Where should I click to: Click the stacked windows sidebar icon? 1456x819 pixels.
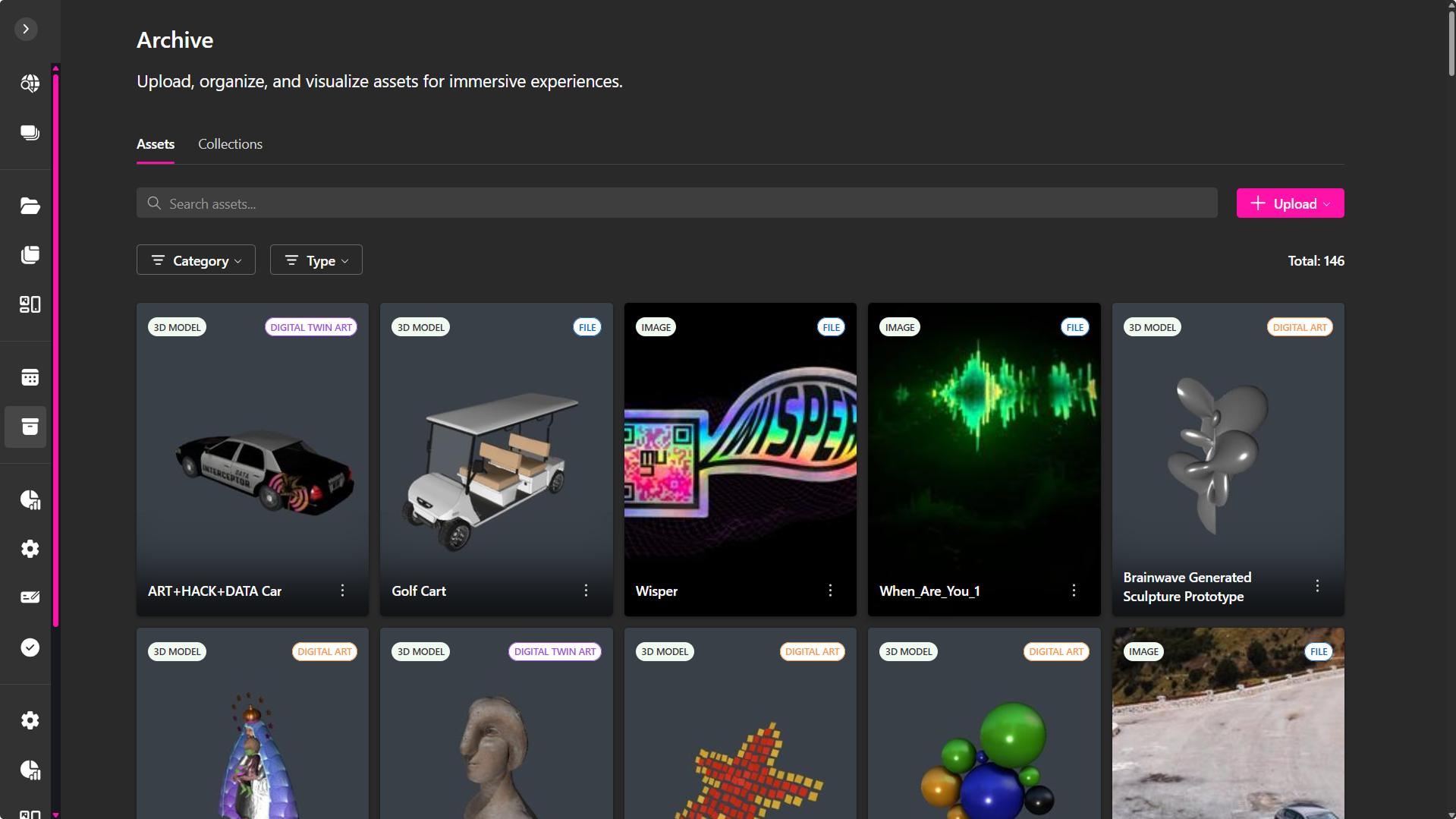30,133
